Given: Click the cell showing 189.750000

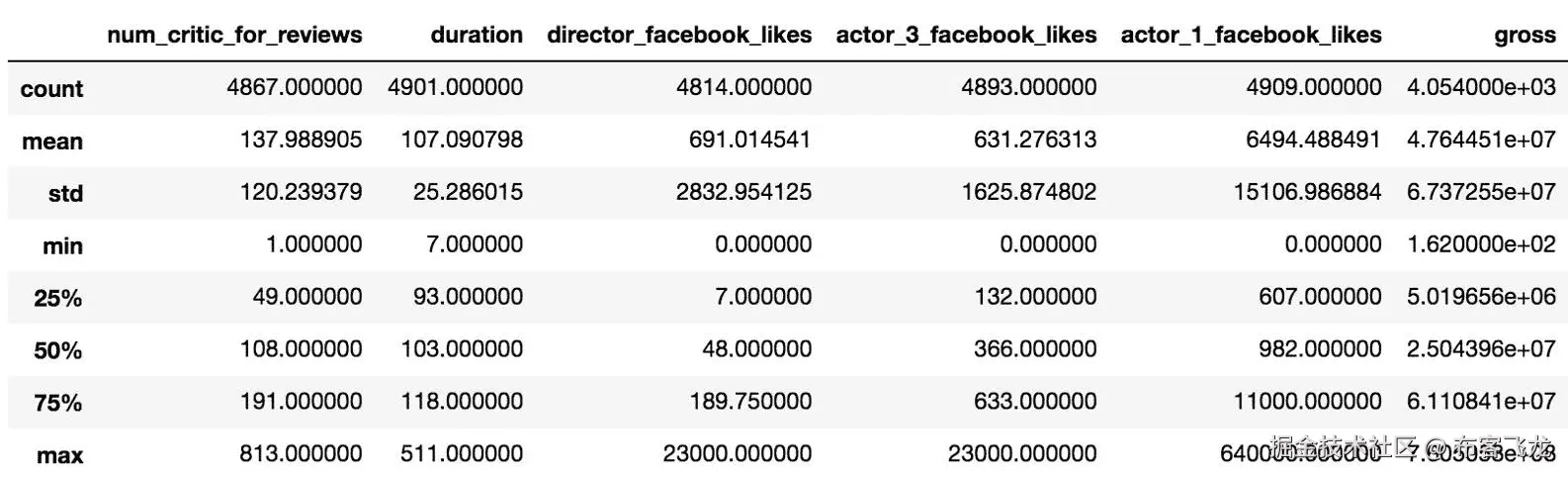Looking at the screenshot, I should (x=750, y=401).
